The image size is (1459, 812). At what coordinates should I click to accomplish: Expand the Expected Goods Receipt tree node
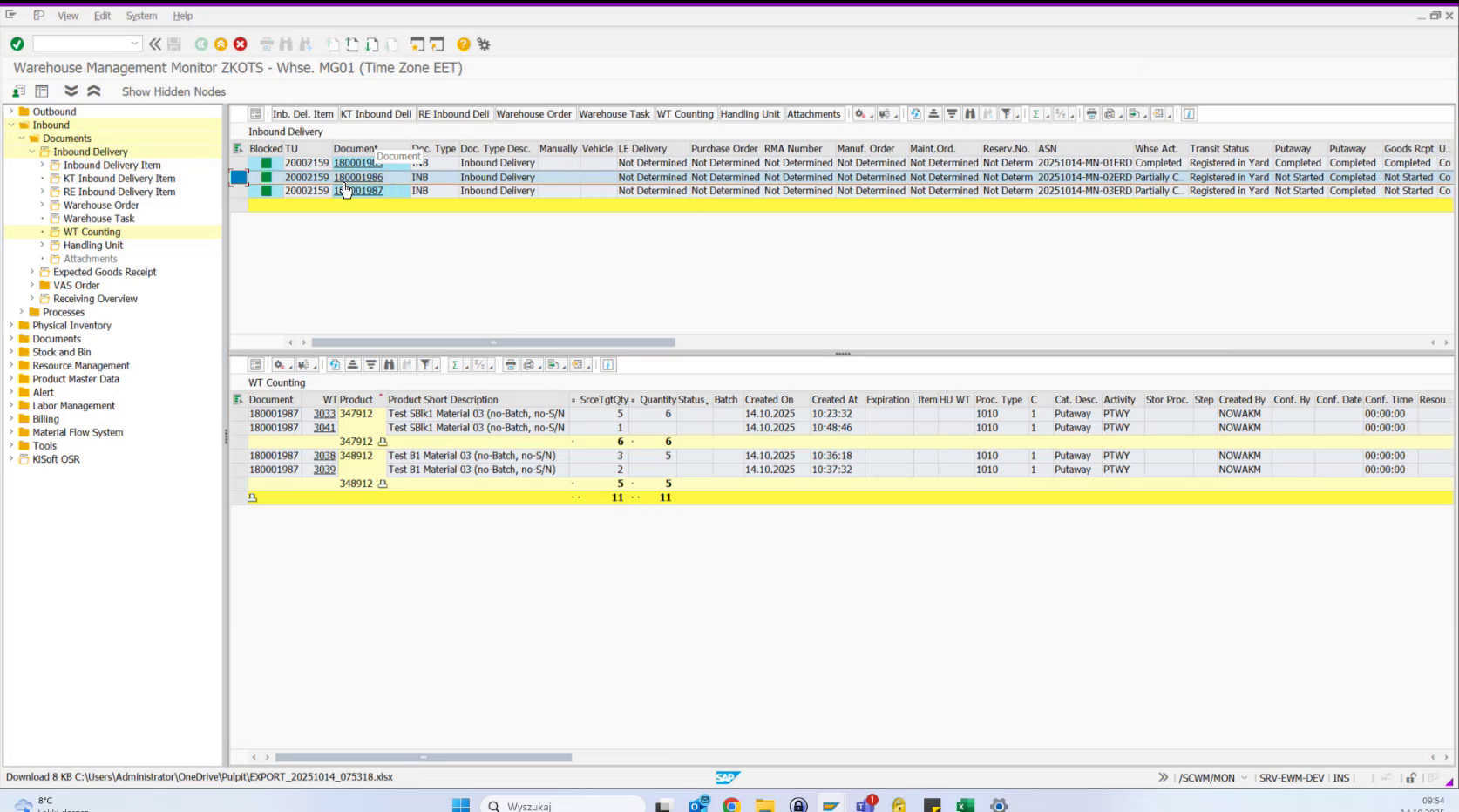tap(32, 272)
